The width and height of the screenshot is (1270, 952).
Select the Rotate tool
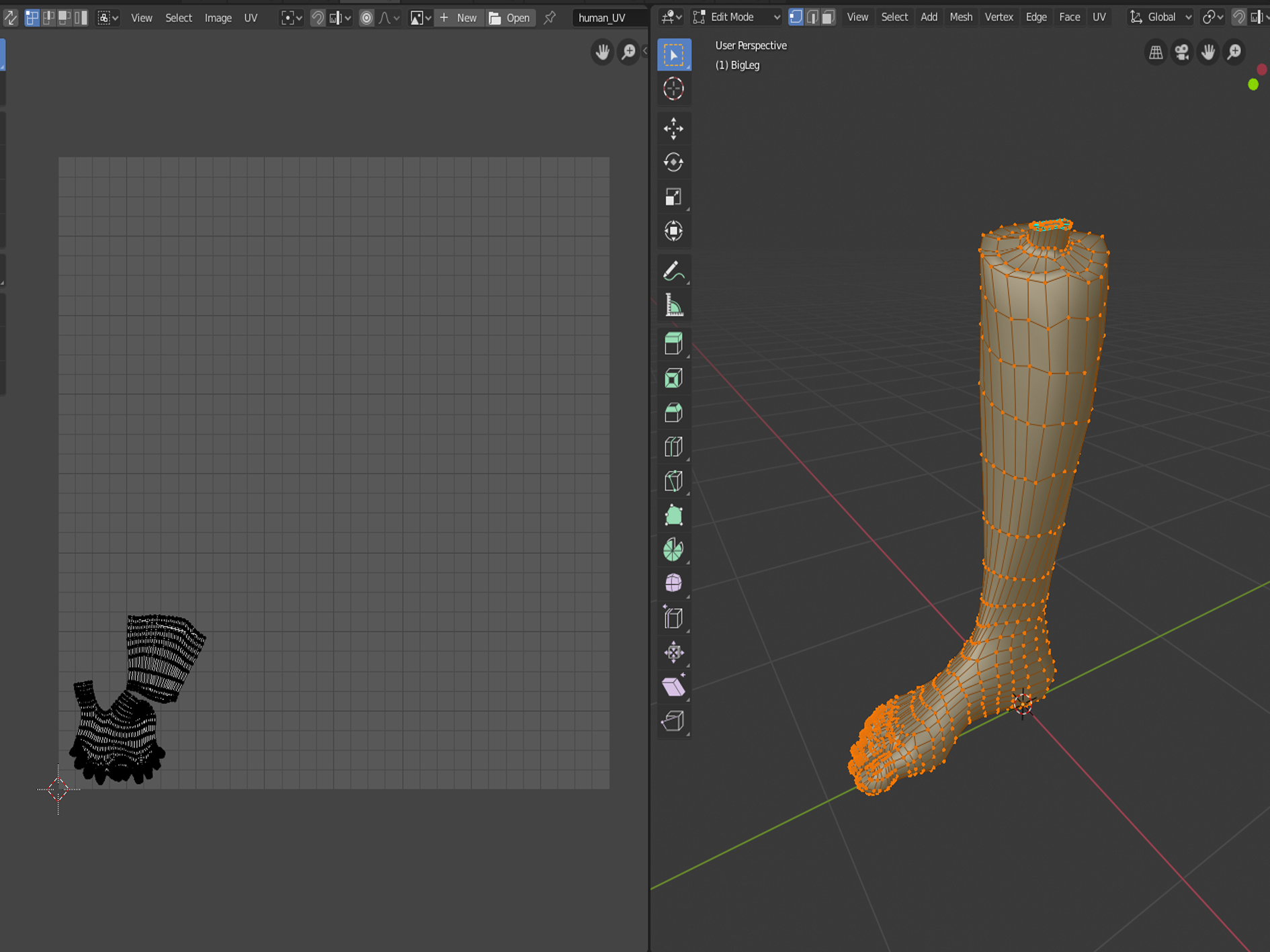tap(673, 162)
